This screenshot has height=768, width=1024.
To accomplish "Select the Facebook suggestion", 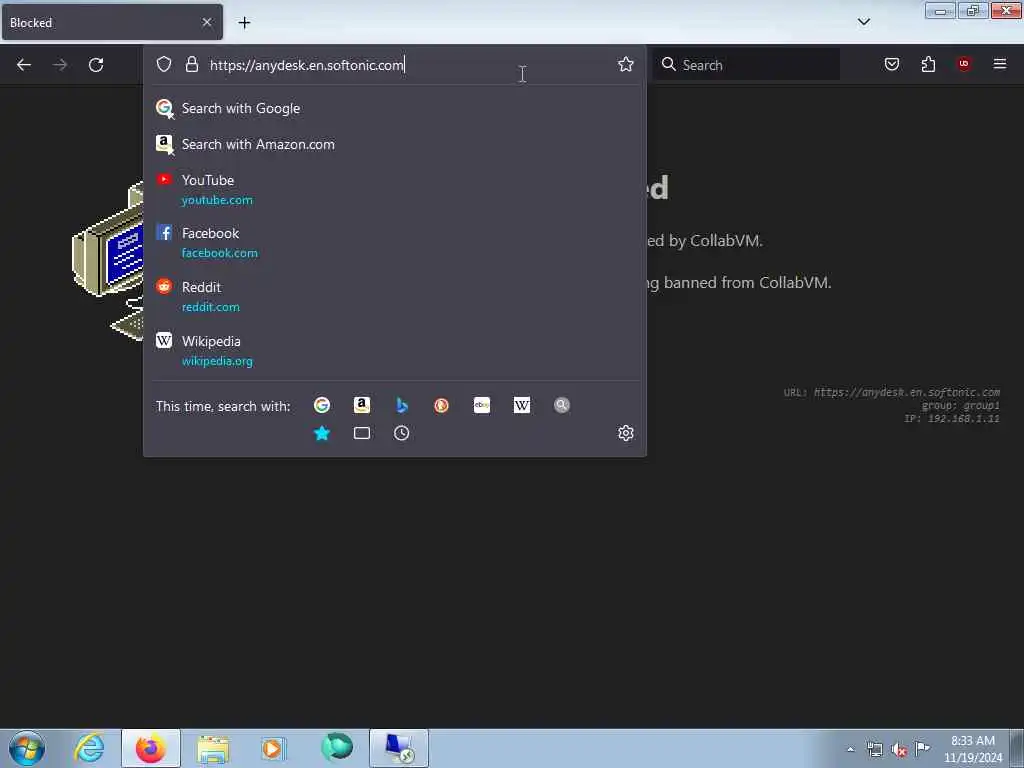I will (394, 242).
